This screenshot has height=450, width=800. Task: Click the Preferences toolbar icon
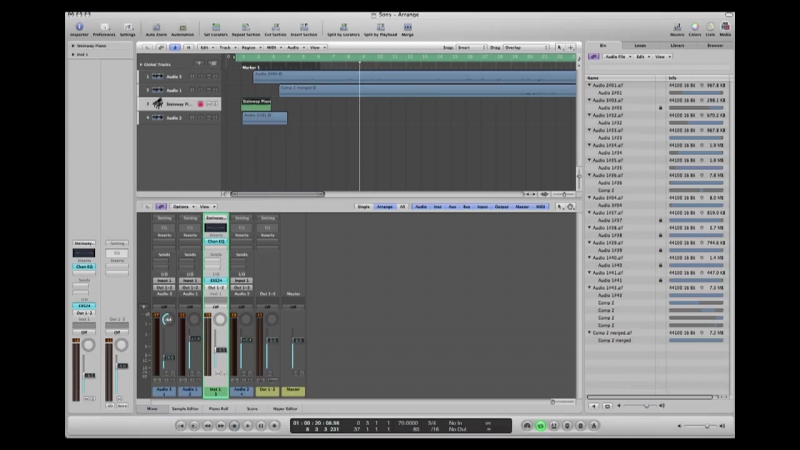(104, 28)
